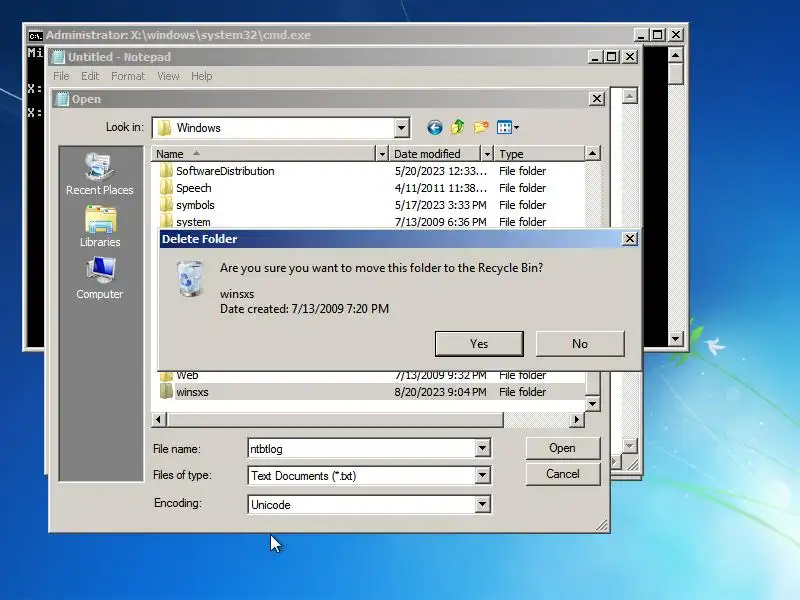Open Notepad View menu
This screenshot has width=800, height=600.
[168, 76]
